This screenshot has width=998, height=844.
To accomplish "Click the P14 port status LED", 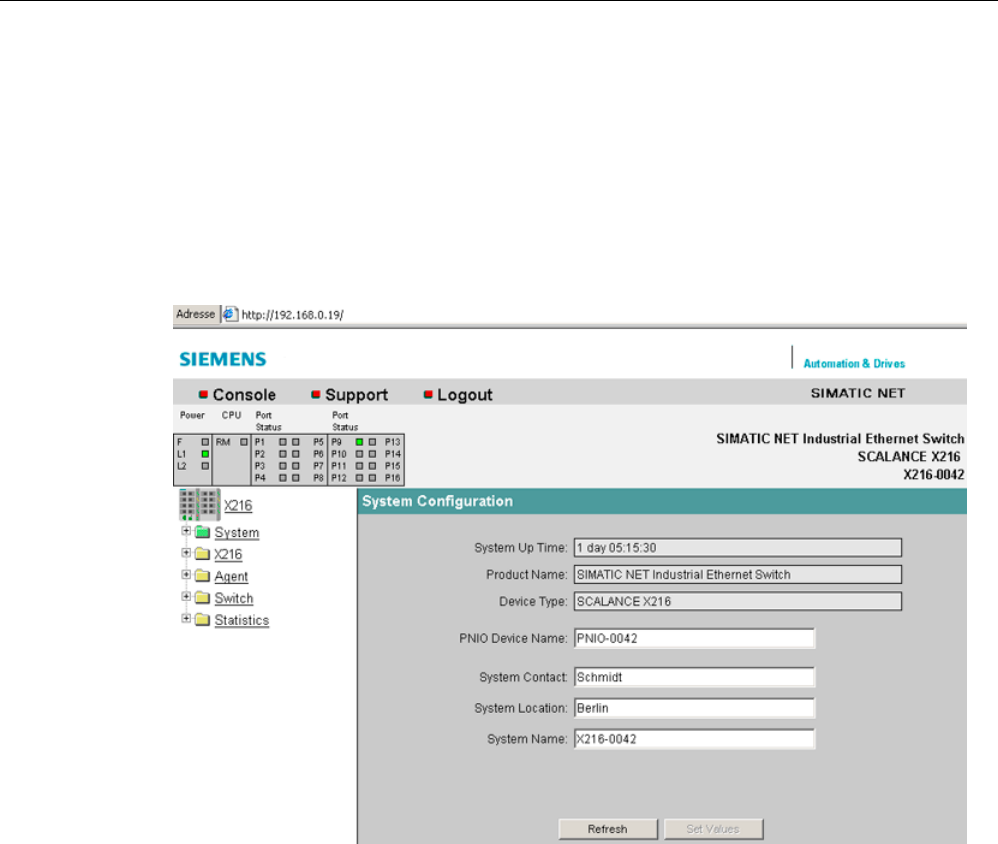I will (372, 454).
